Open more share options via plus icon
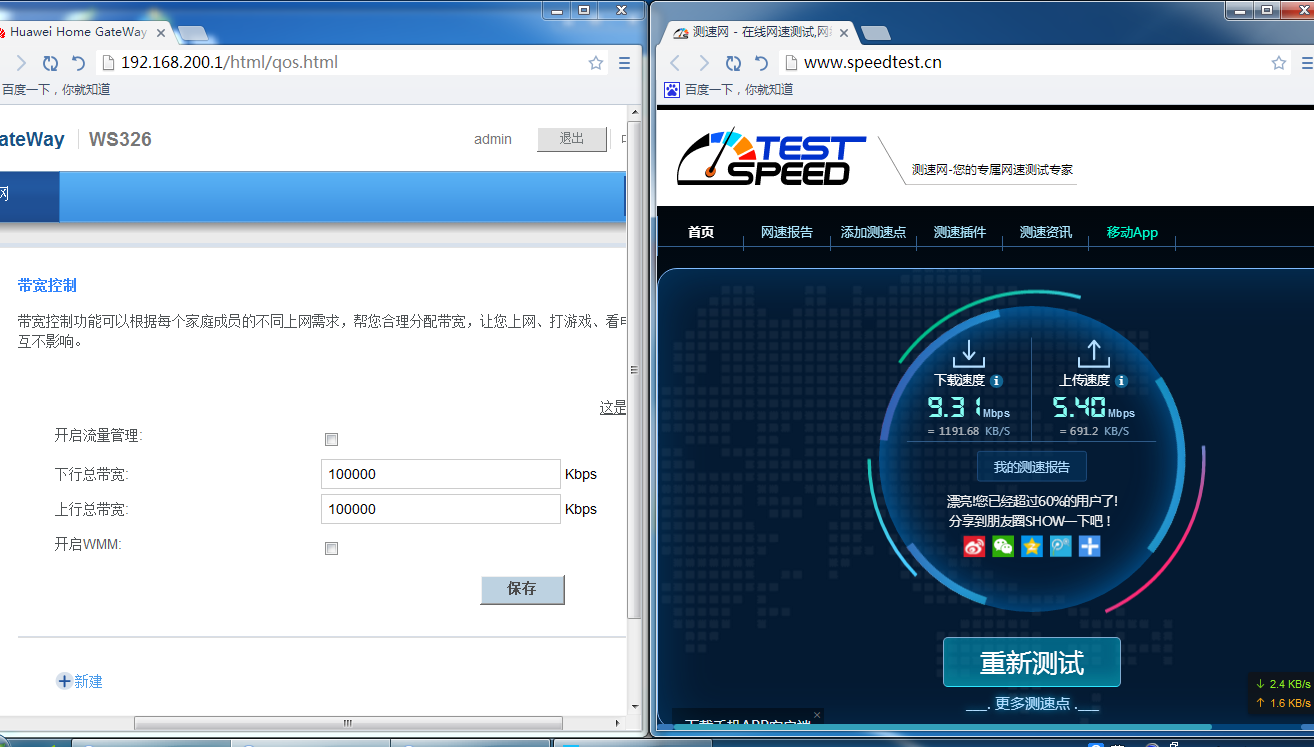 (1089, 546)
